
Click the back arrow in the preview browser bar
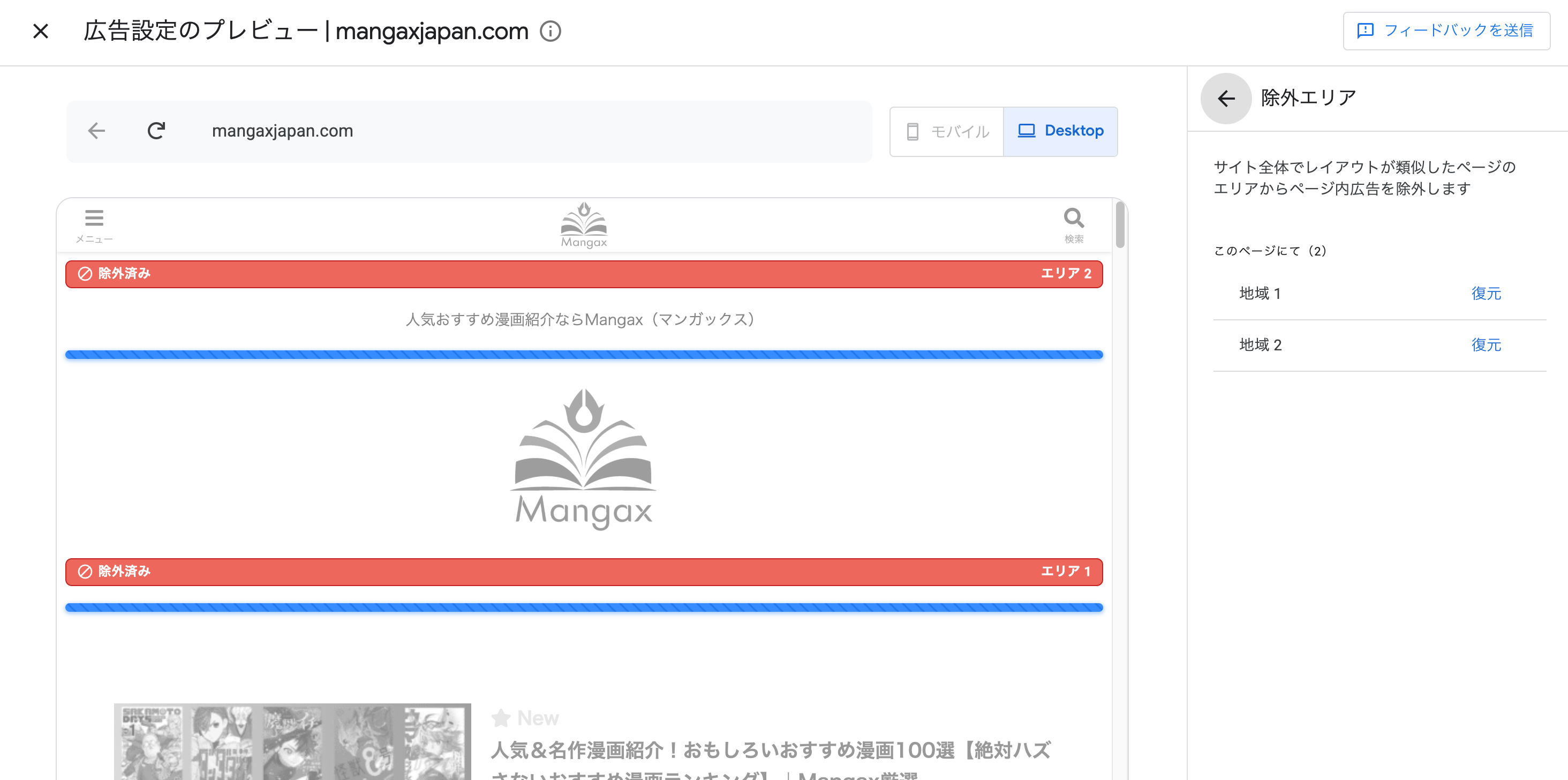click(96, 131)
